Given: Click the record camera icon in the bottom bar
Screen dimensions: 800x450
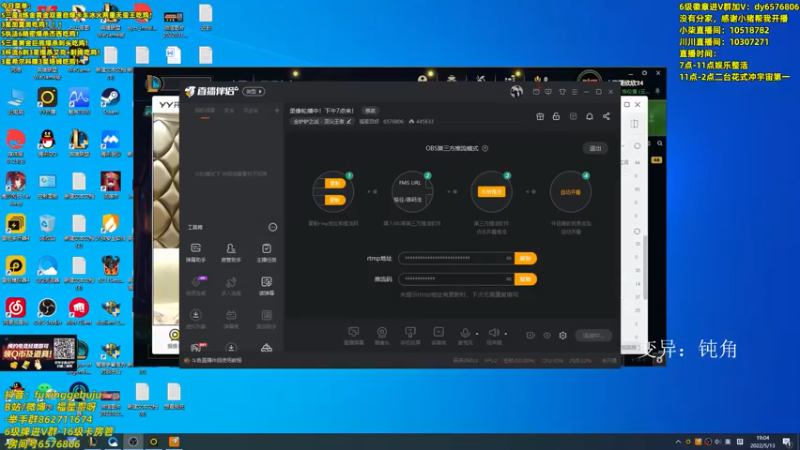Looking at the screenshot, I should click(531, 336).
